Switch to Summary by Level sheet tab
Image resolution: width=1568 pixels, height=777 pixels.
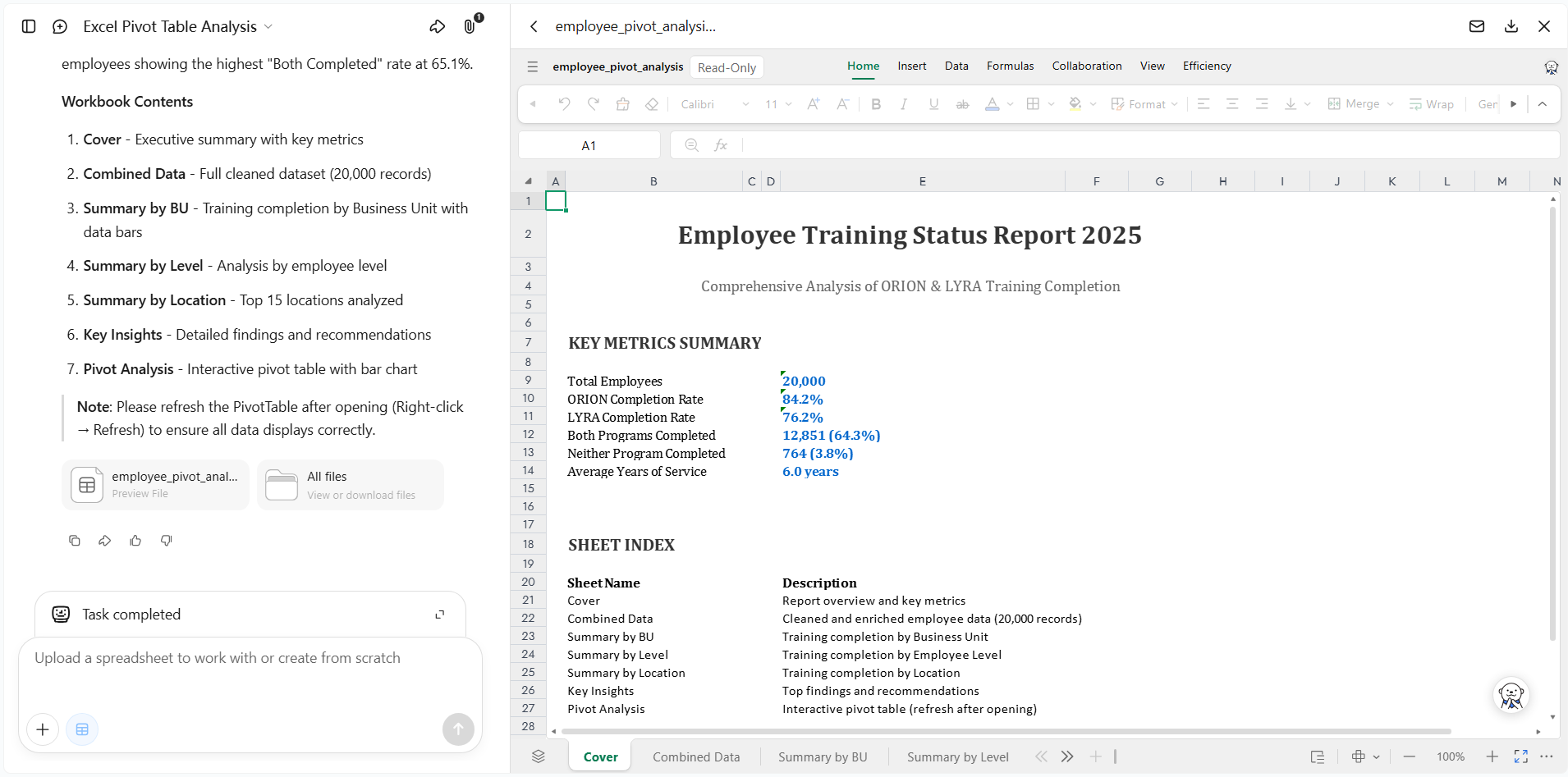click(958, 757)
